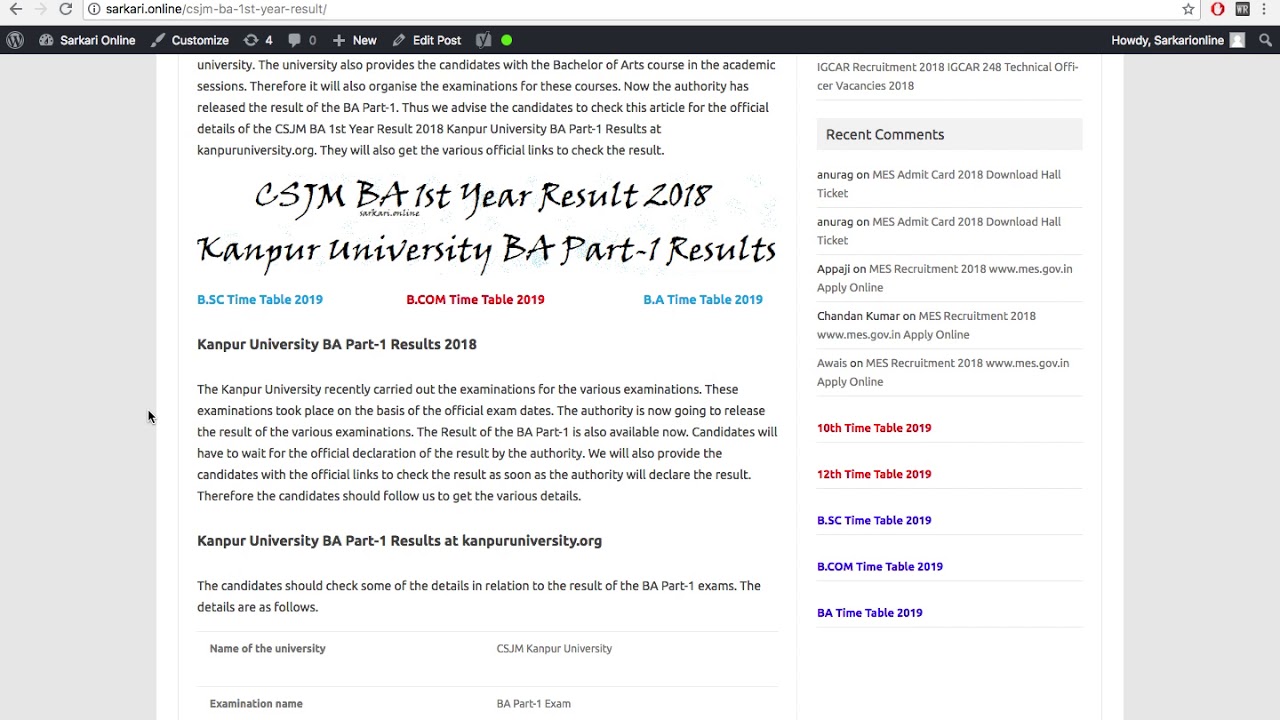Image resolution: width=1280 pixels, height=720 pixels.
Task: Open Chandan Kumar's MES Recruitment comment link
Action: click(927, 325)
